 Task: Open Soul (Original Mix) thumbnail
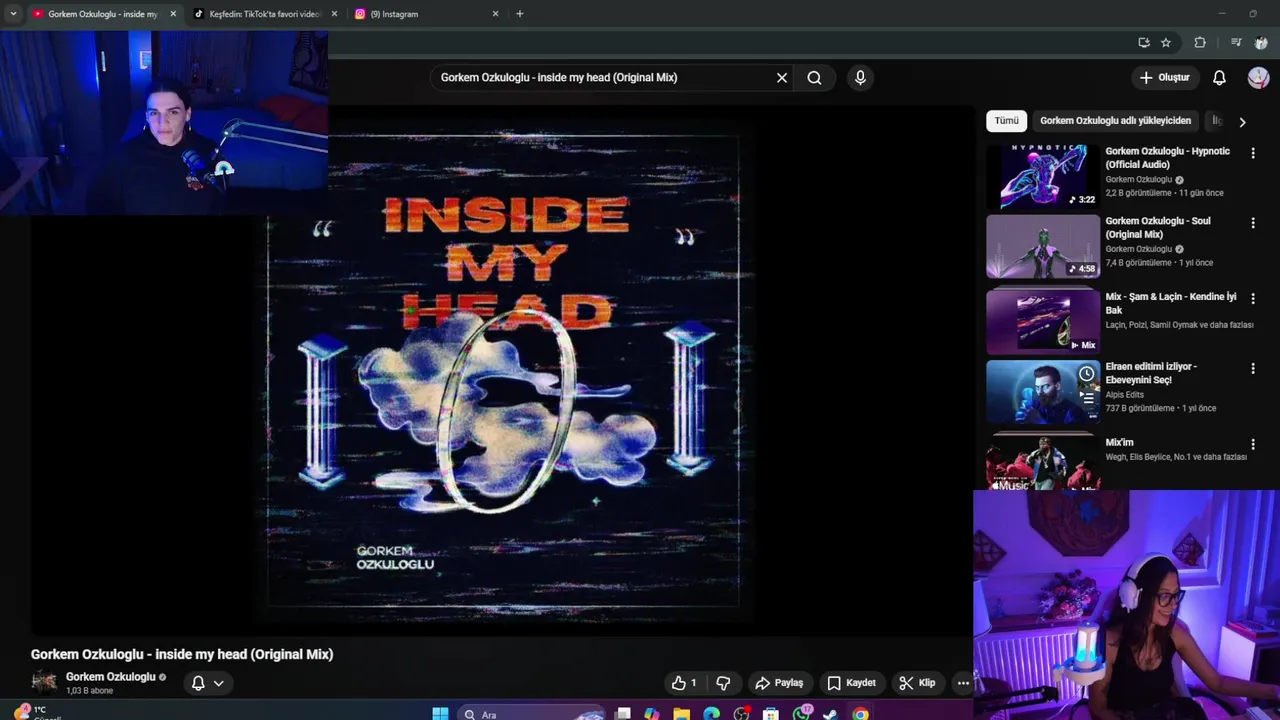click(x=1043, y=247)
